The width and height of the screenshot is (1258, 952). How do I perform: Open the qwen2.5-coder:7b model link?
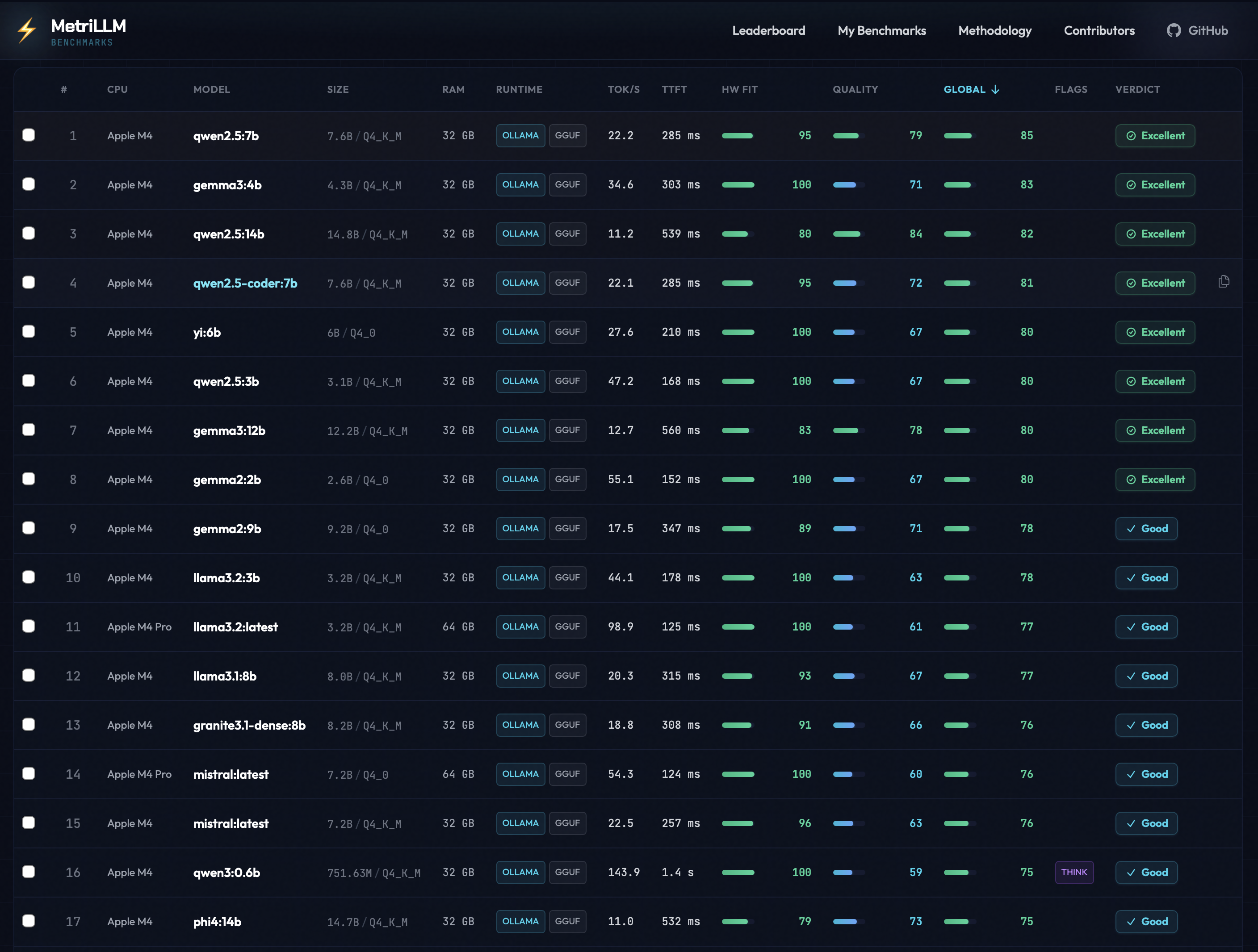245,283
